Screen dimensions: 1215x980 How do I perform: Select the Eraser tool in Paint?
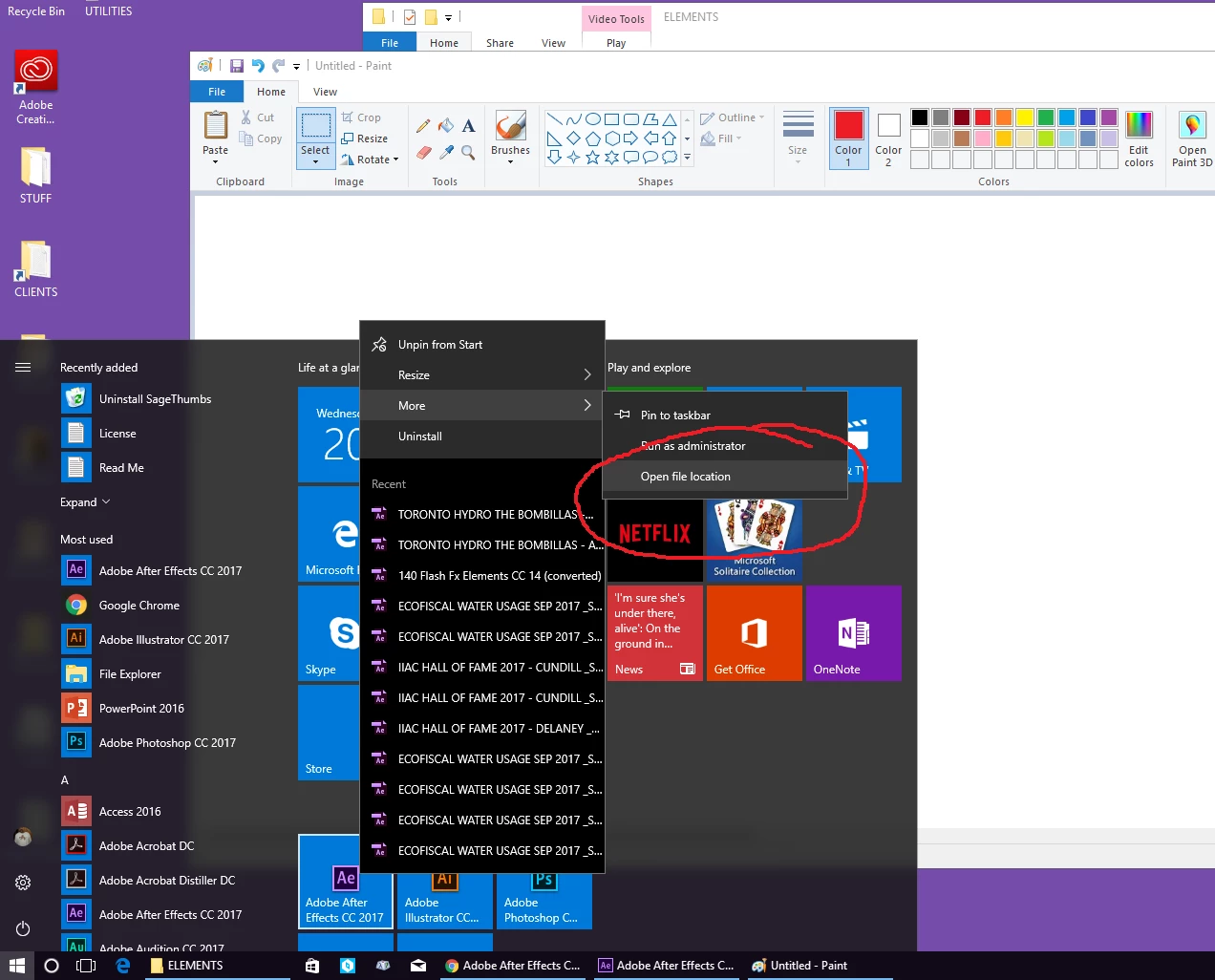[423, 152]
